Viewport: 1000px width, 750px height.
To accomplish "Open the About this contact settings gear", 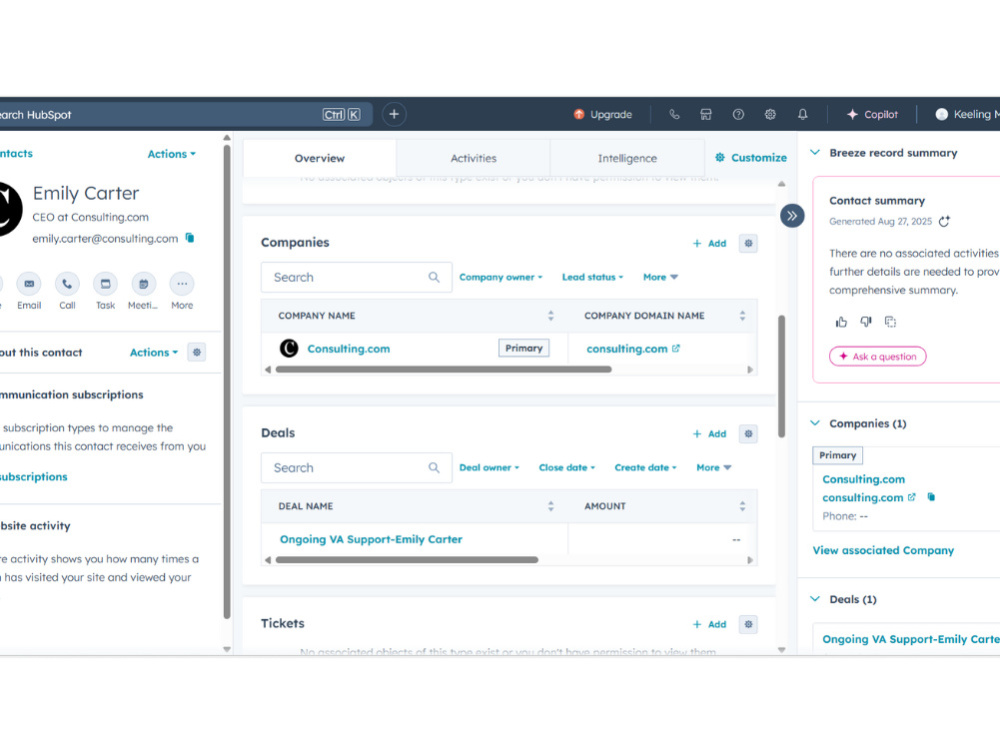I will (196, 352).
